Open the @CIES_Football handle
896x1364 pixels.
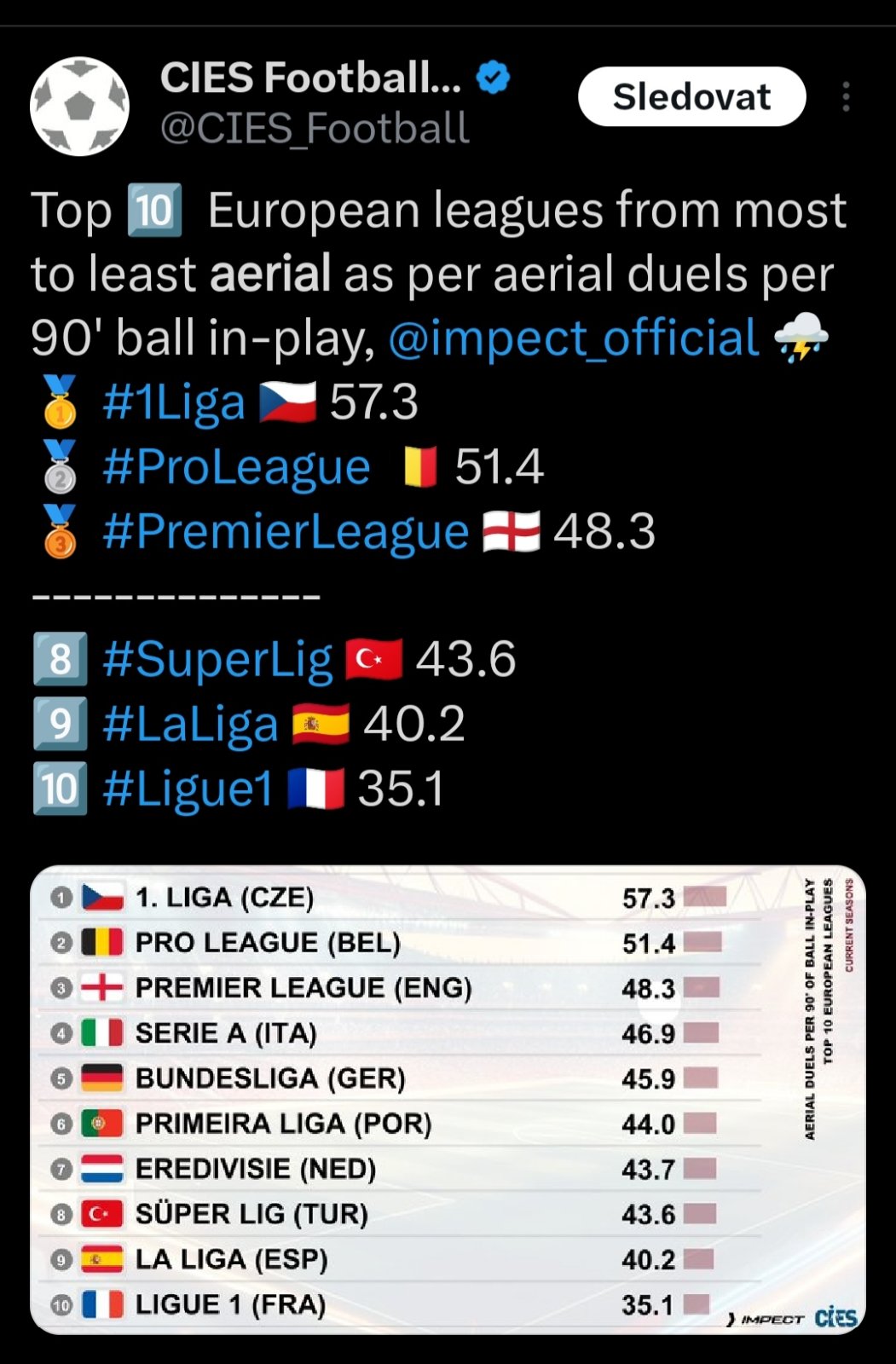pyautogui.click(x=315, y=129)
